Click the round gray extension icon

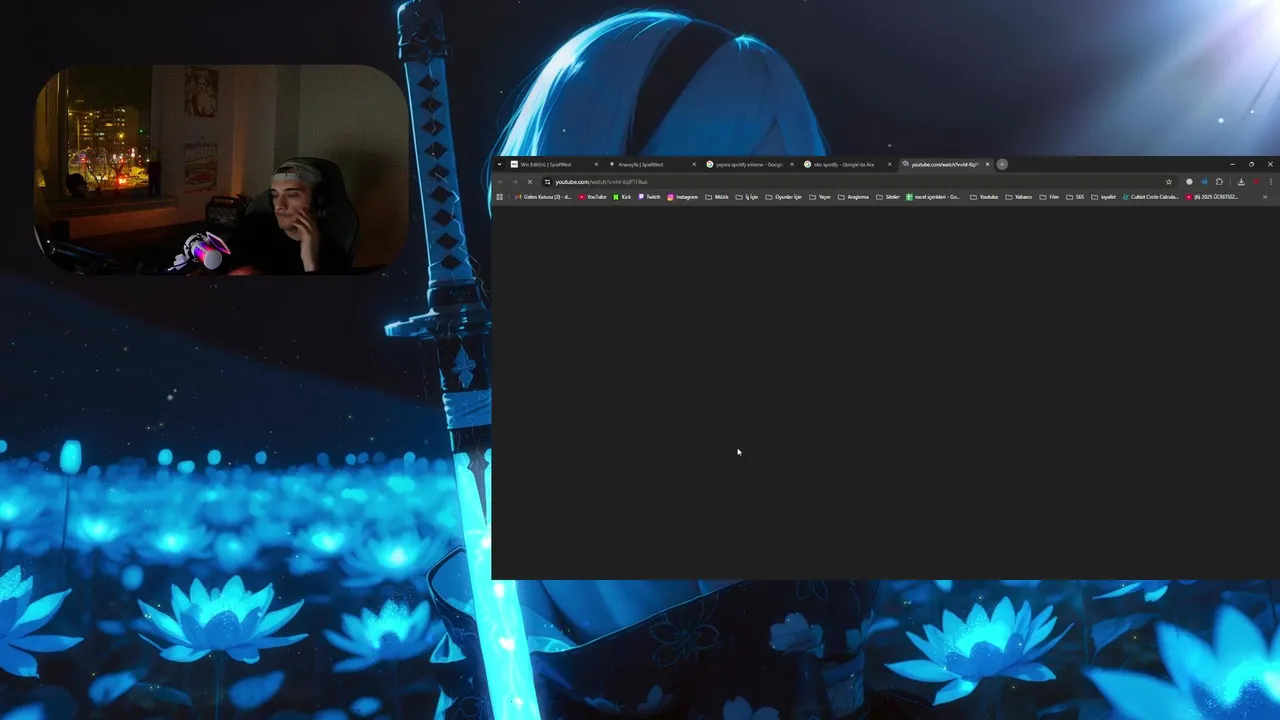(1189, 182)
